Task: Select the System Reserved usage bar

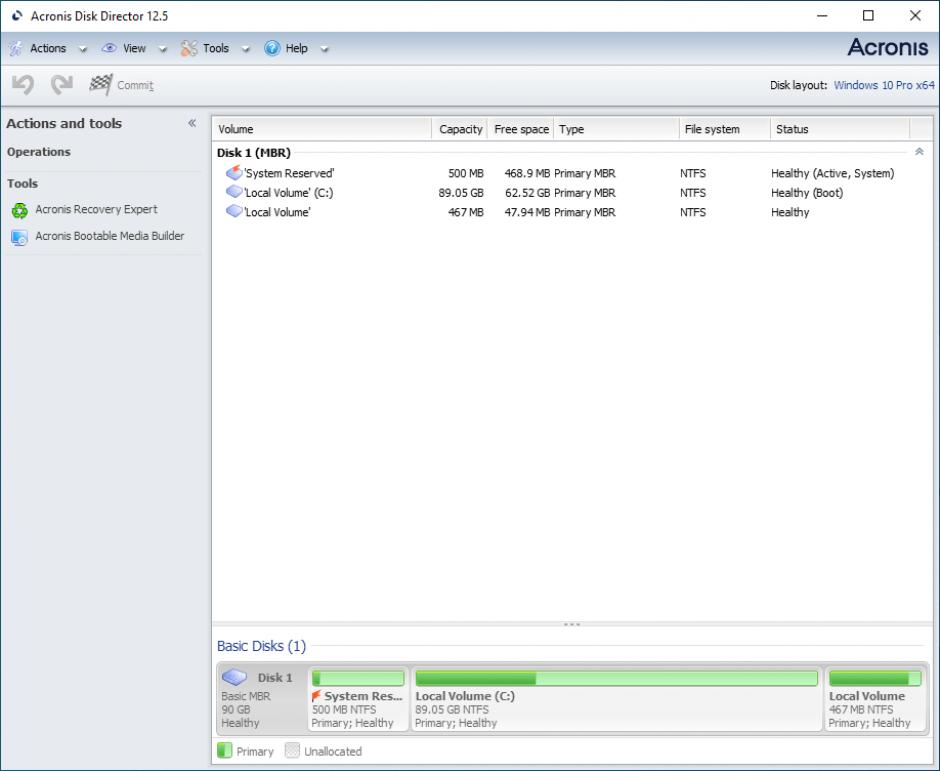Action: click(358, 678)
